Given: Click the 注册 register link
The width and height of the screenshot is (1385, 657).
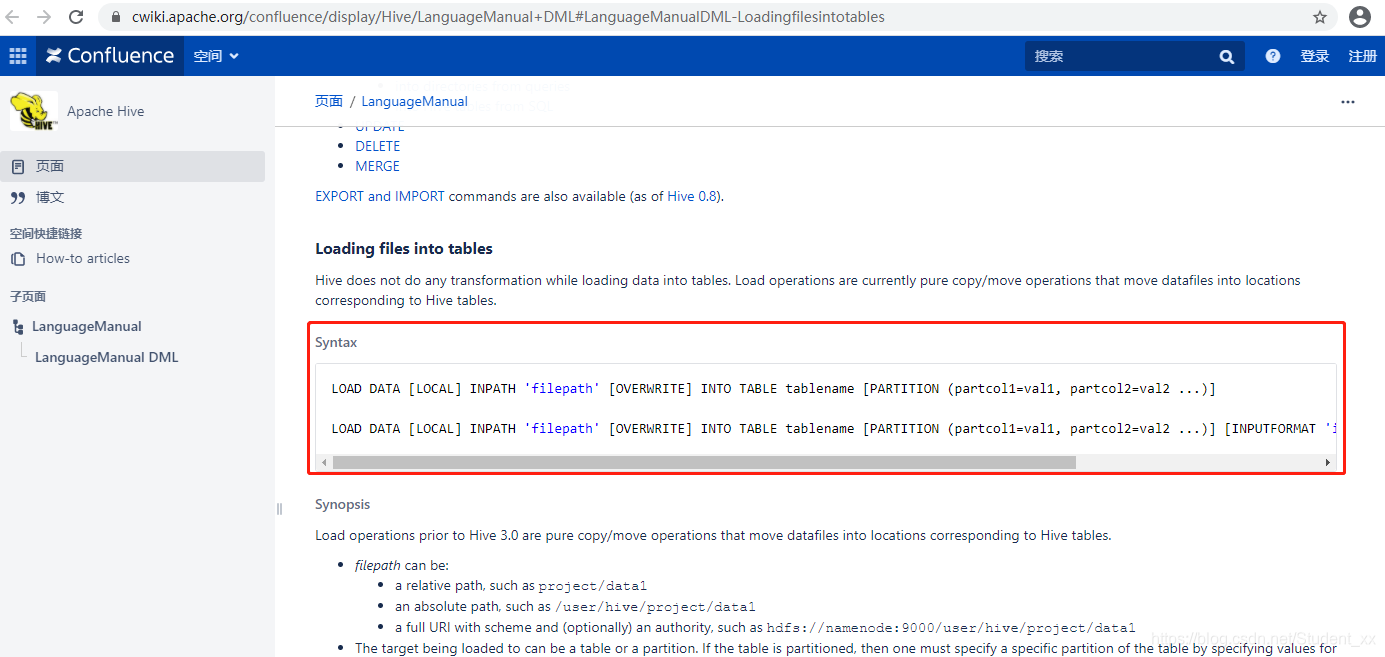Looking at the screenshot, I should coord(1362,56).
